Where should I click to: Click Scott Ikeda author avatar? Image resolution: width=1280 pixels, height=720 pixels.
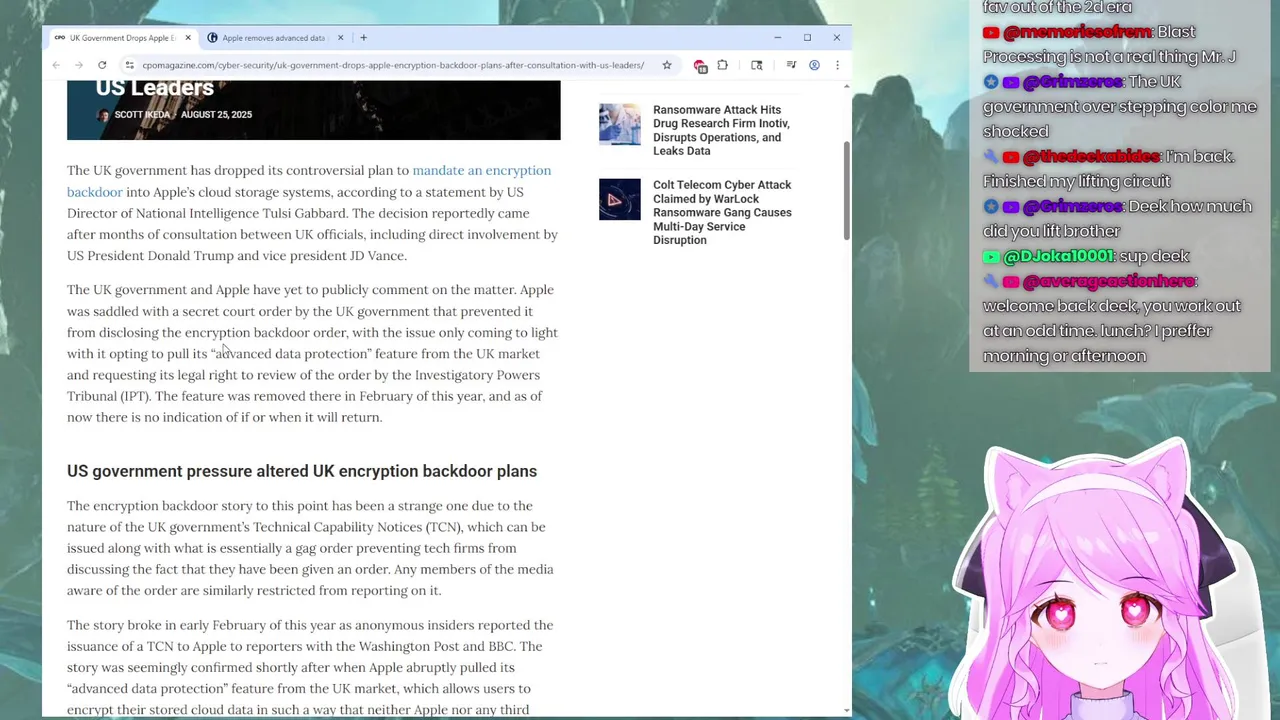point(103,115)
